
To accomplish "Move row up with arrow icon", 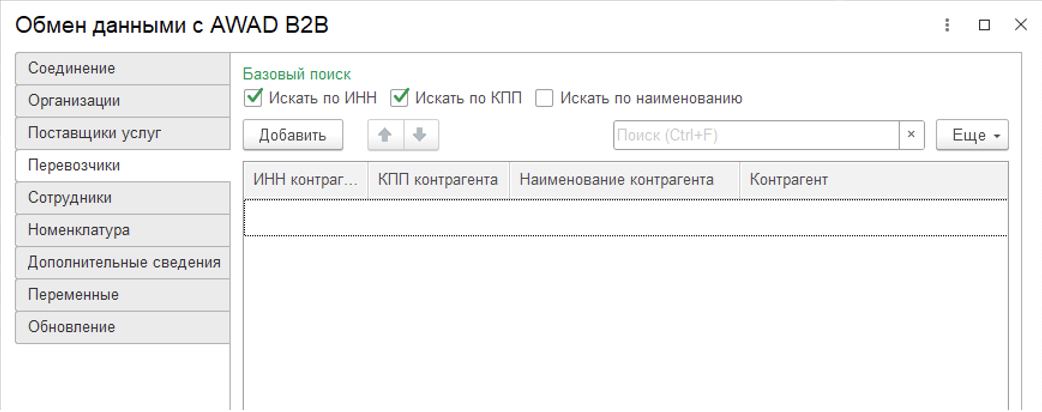I will (385, 135).
